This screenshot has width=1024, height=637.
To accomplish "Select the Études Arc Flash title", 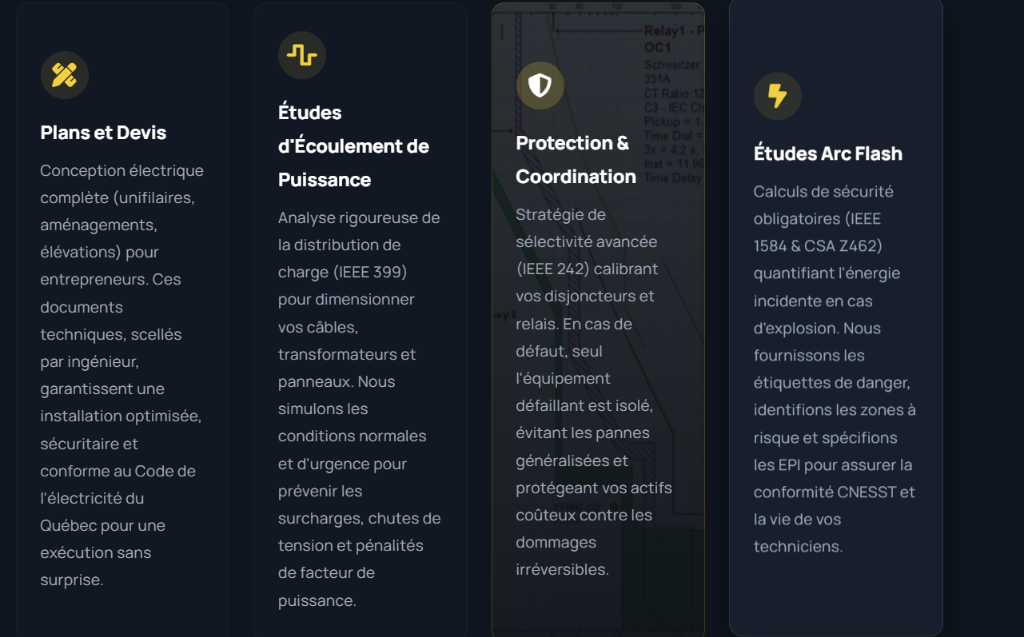I will point(828,154).
